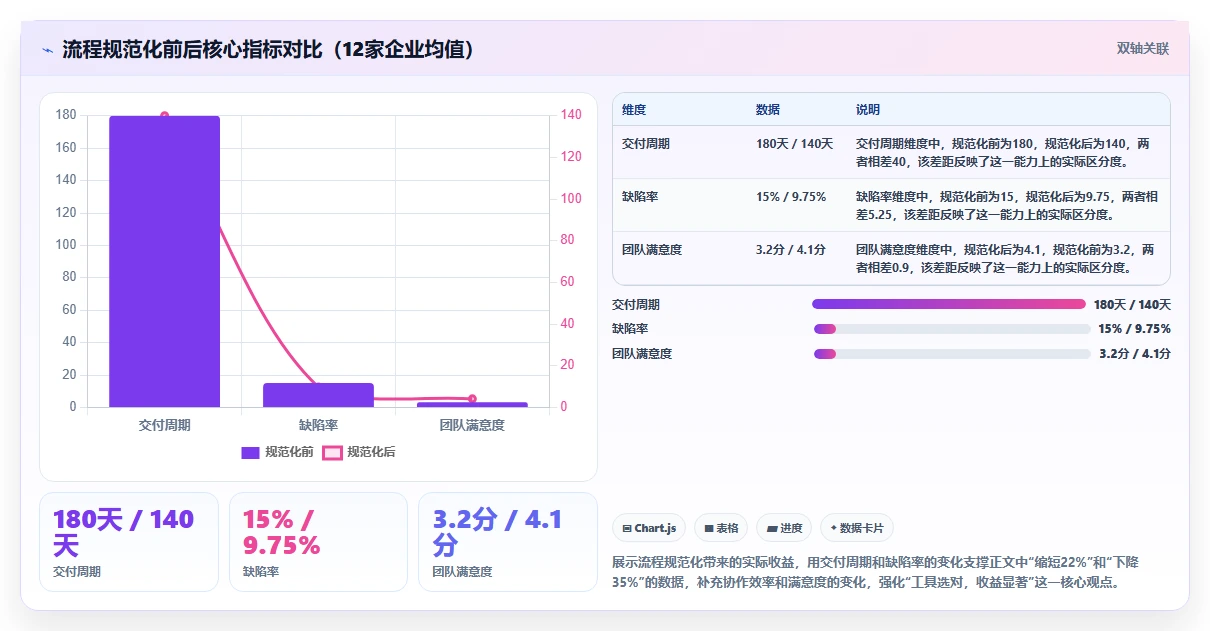This screenshot has height=631, width=1210.
Task: Toggle the 规范化后 legend swatch
Action: coord(333,453)
